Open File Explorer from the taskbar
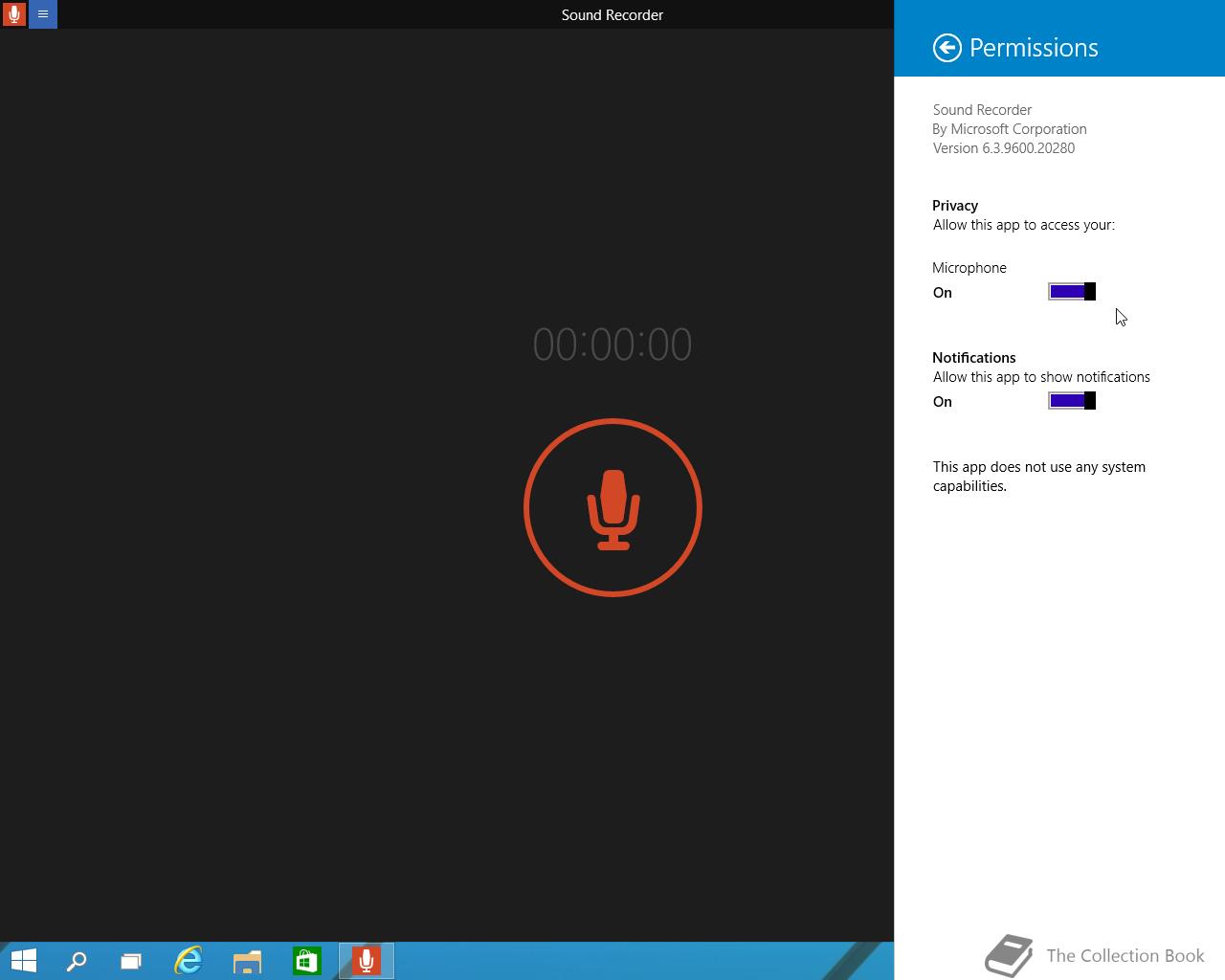 tap(248, 961)
